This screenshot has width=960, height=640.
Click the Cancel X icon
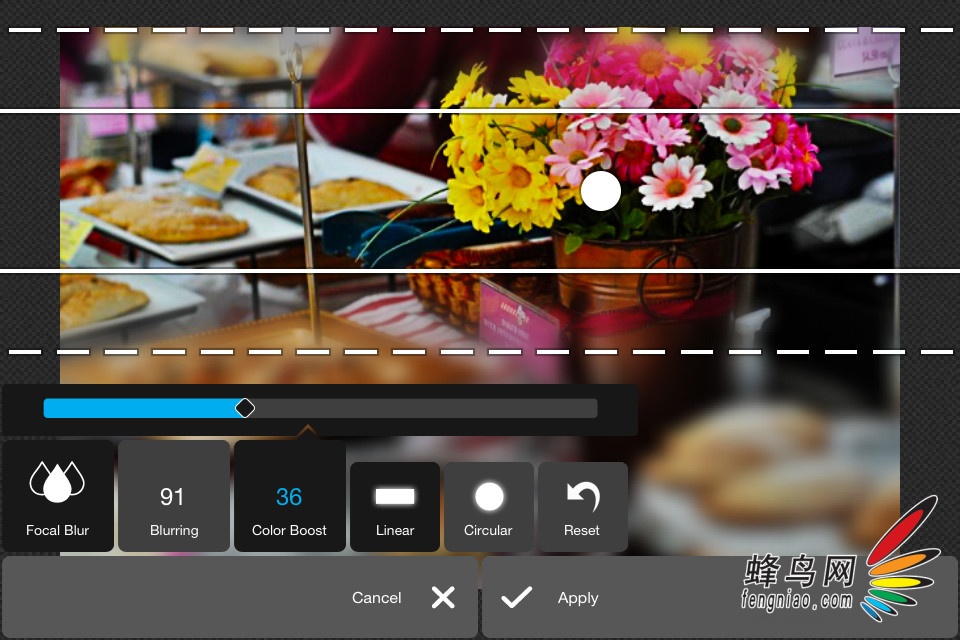coord(443,597)
